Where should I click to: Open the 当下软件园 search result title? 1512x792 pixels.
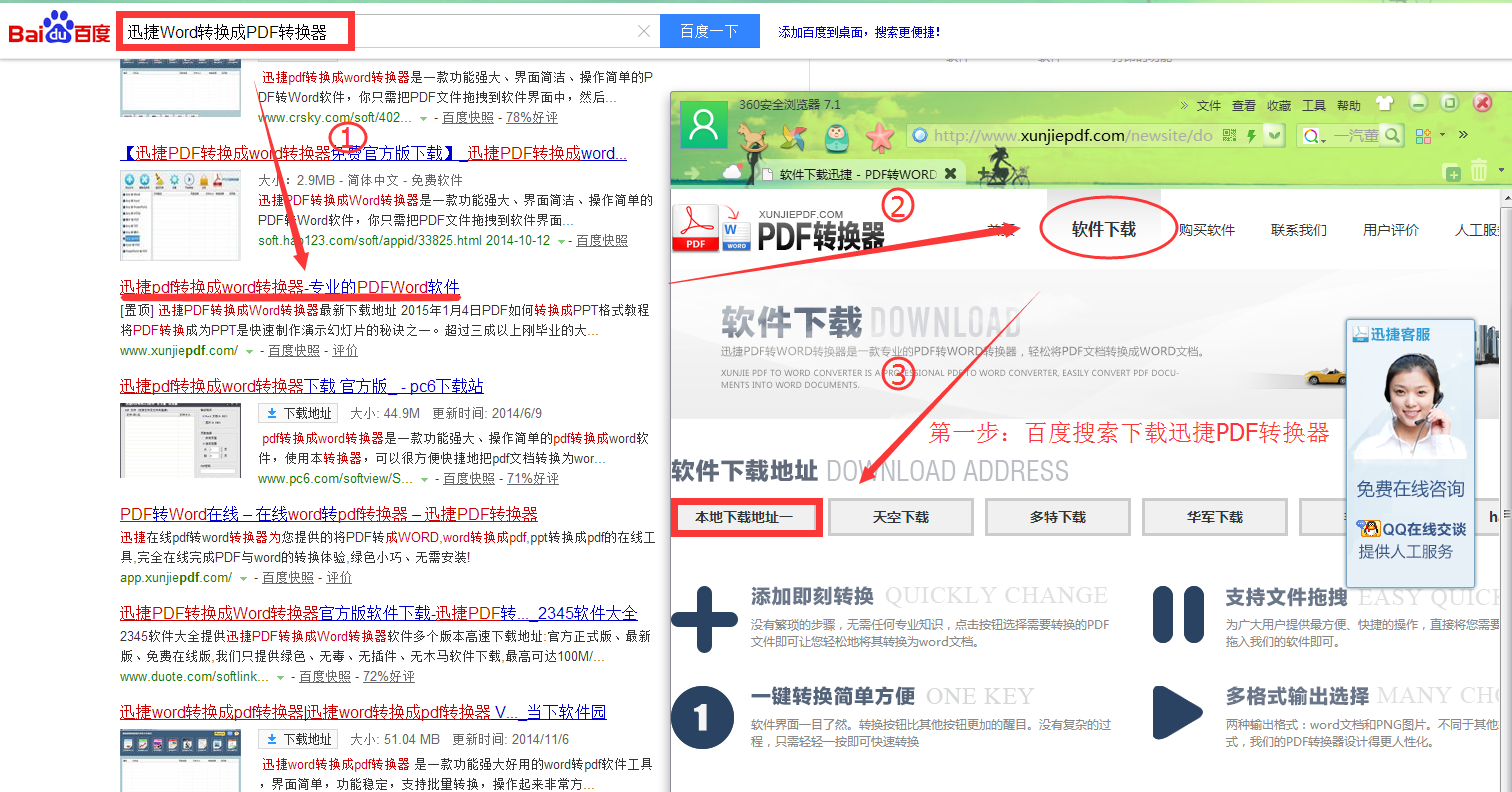[x=363, y=712]
